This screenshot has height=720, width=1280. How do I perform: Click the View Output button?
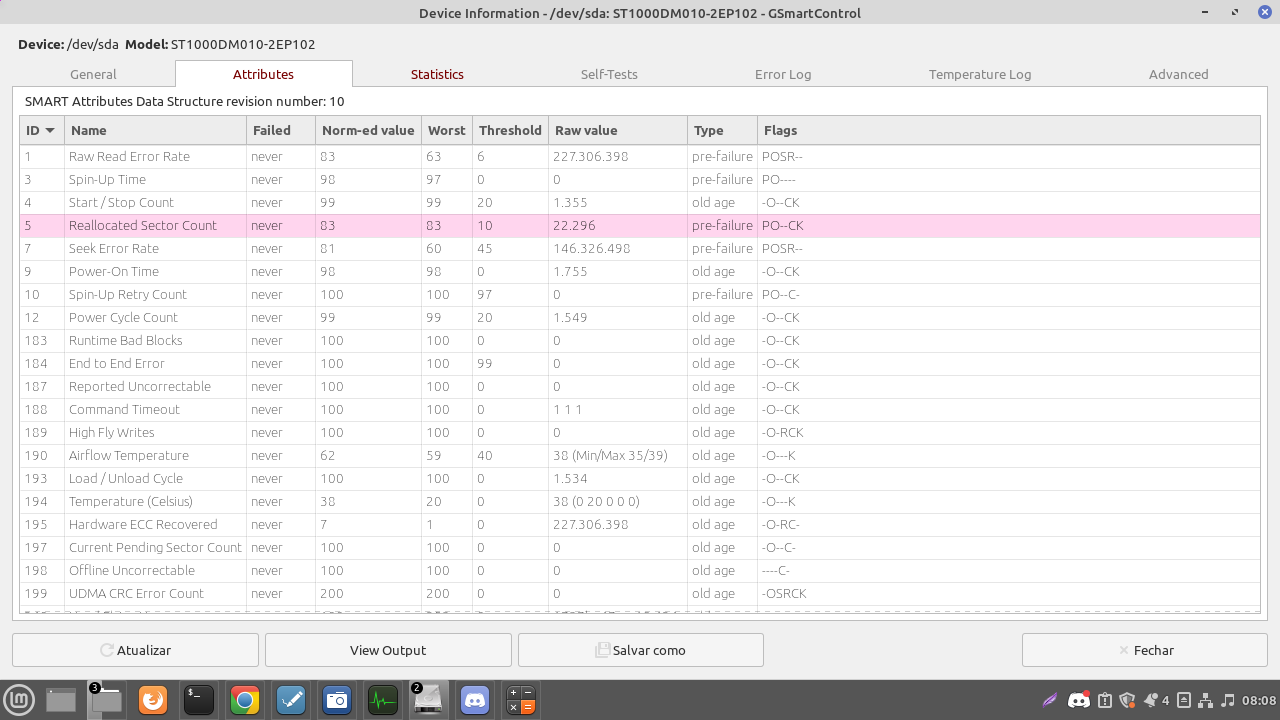388,650
